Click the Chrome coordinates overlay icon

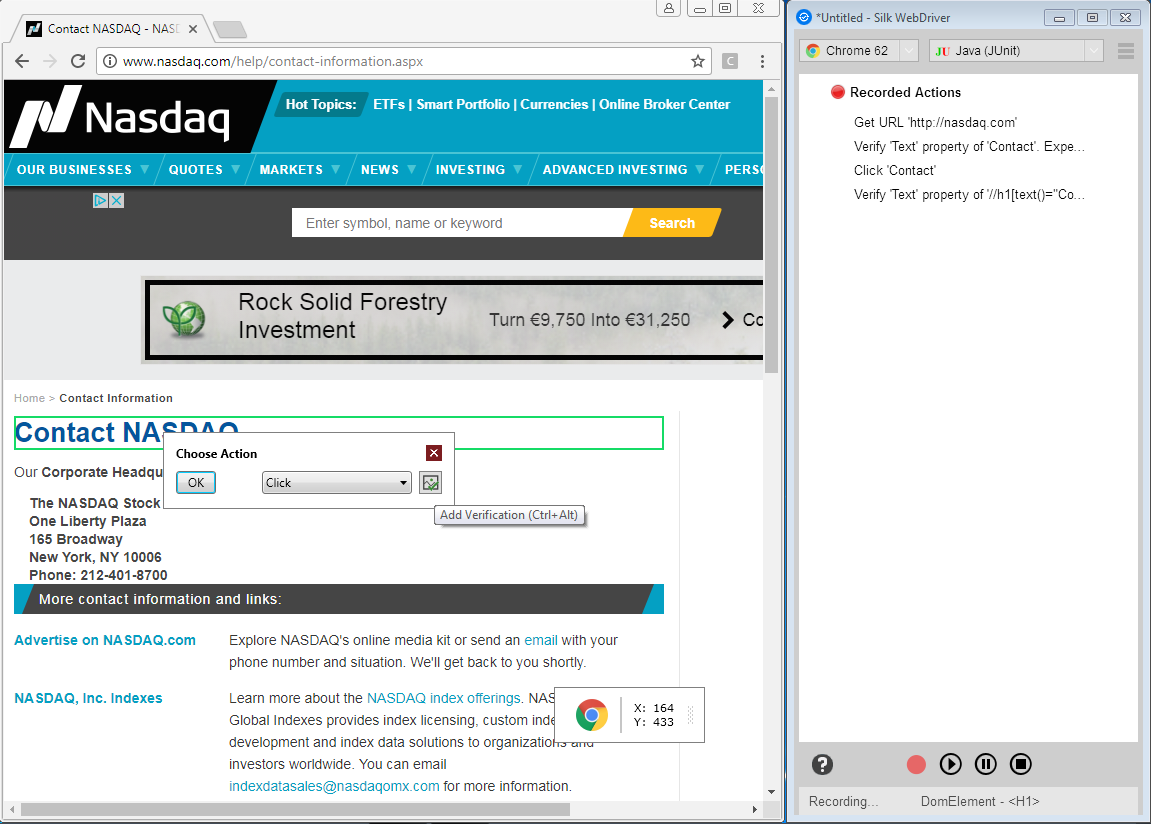coord(592,715)
